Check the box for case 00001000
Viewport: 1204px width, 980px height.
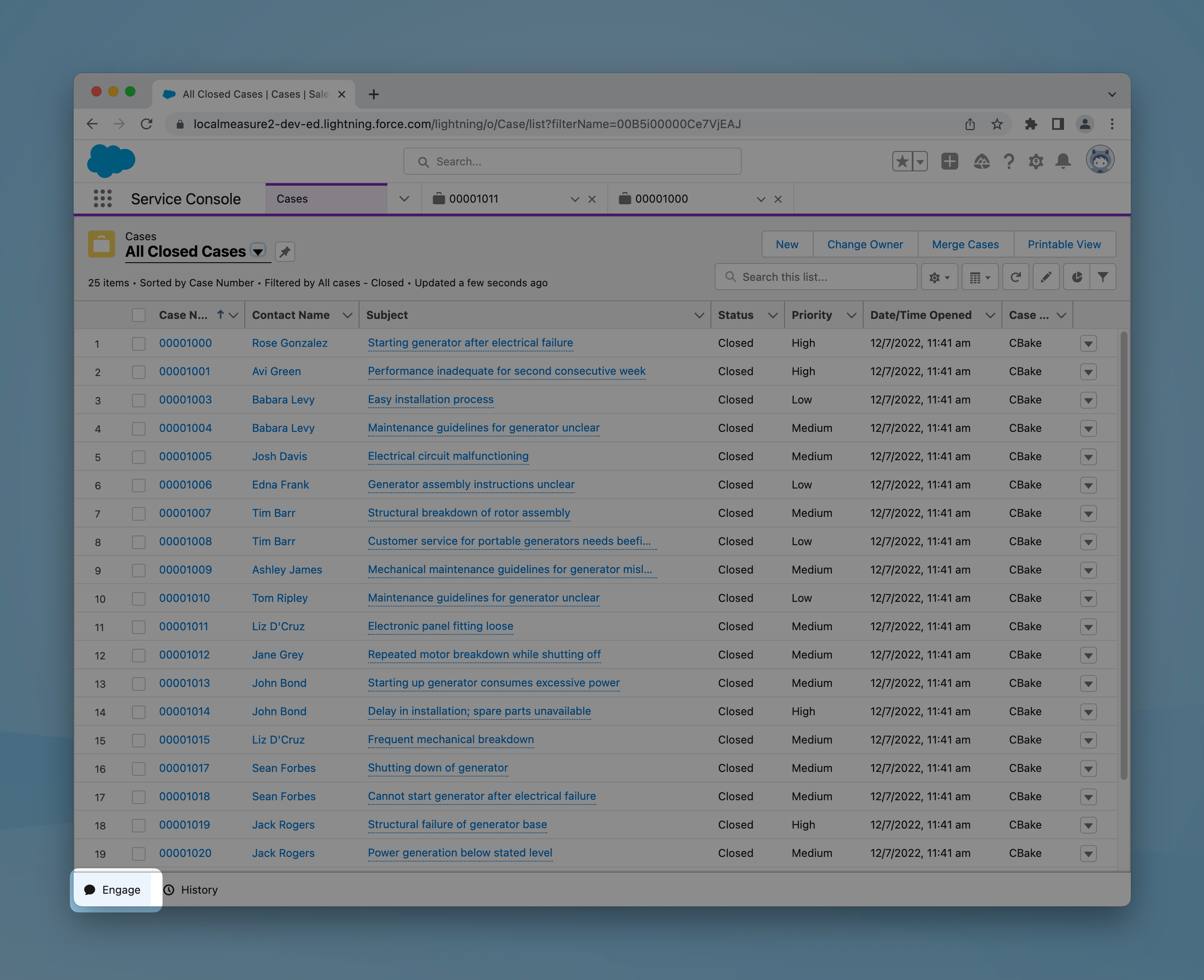click(x=138, y=344)
